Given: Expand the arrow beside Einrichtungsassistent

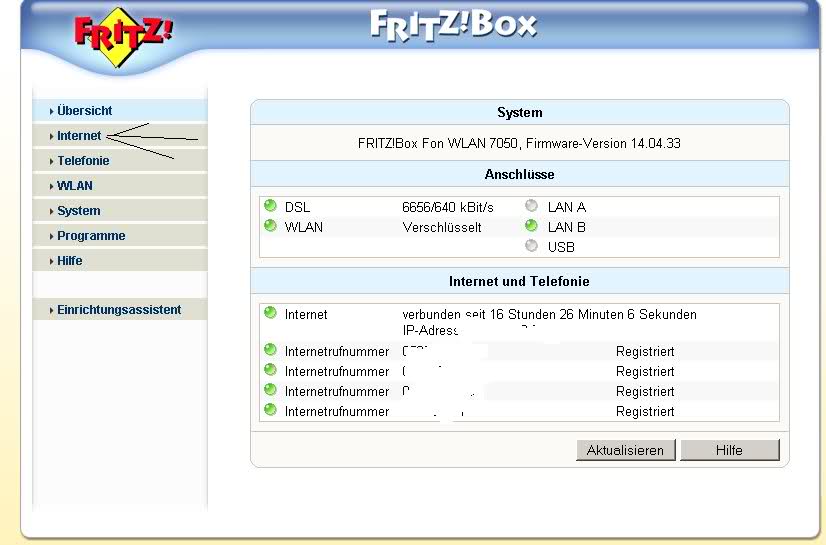Looking at the screenshot, I should (52, 311).
